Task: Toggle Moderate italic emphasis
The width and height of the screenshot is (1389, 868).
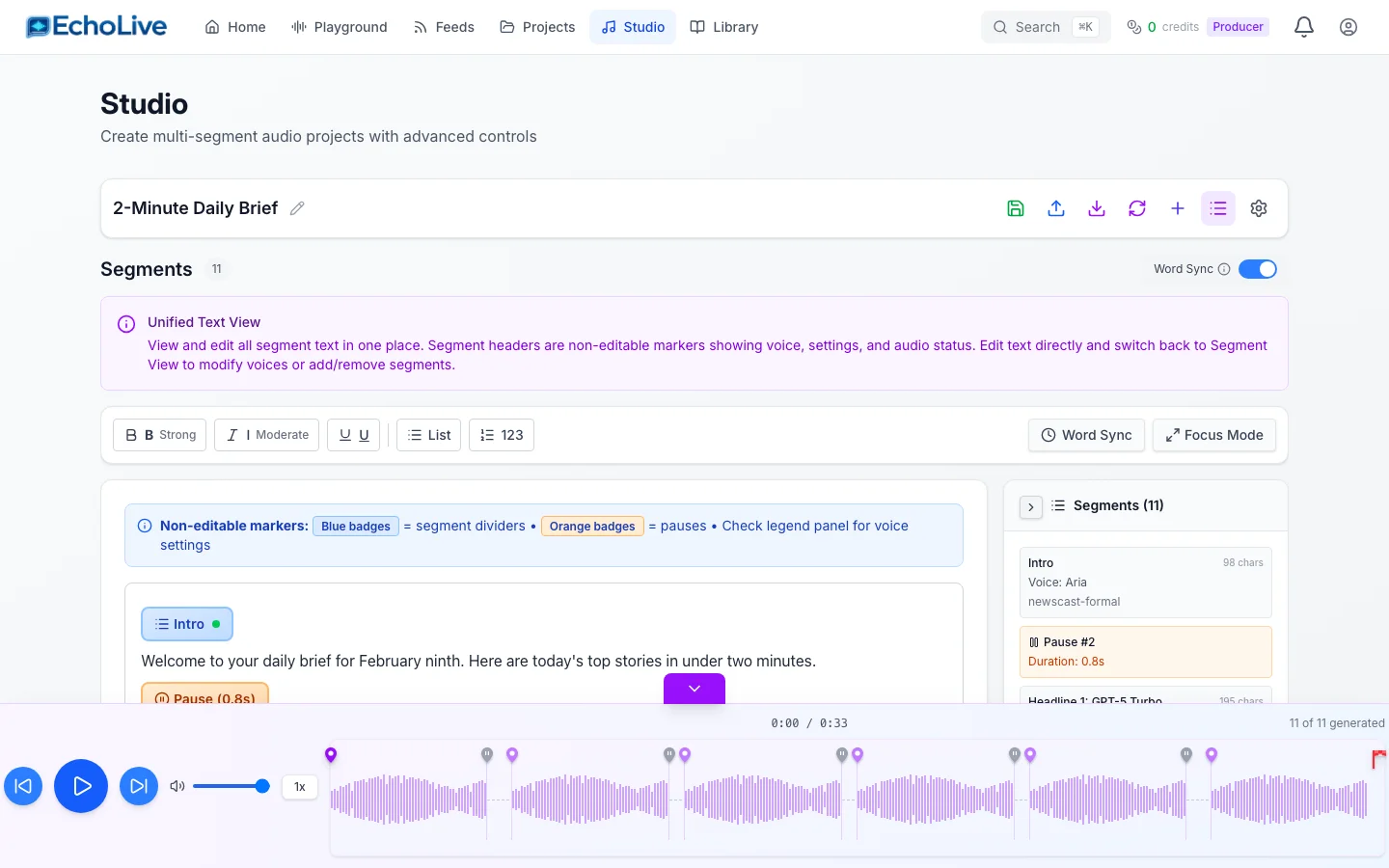Action: pyautogui.click(x=266, y=435)
